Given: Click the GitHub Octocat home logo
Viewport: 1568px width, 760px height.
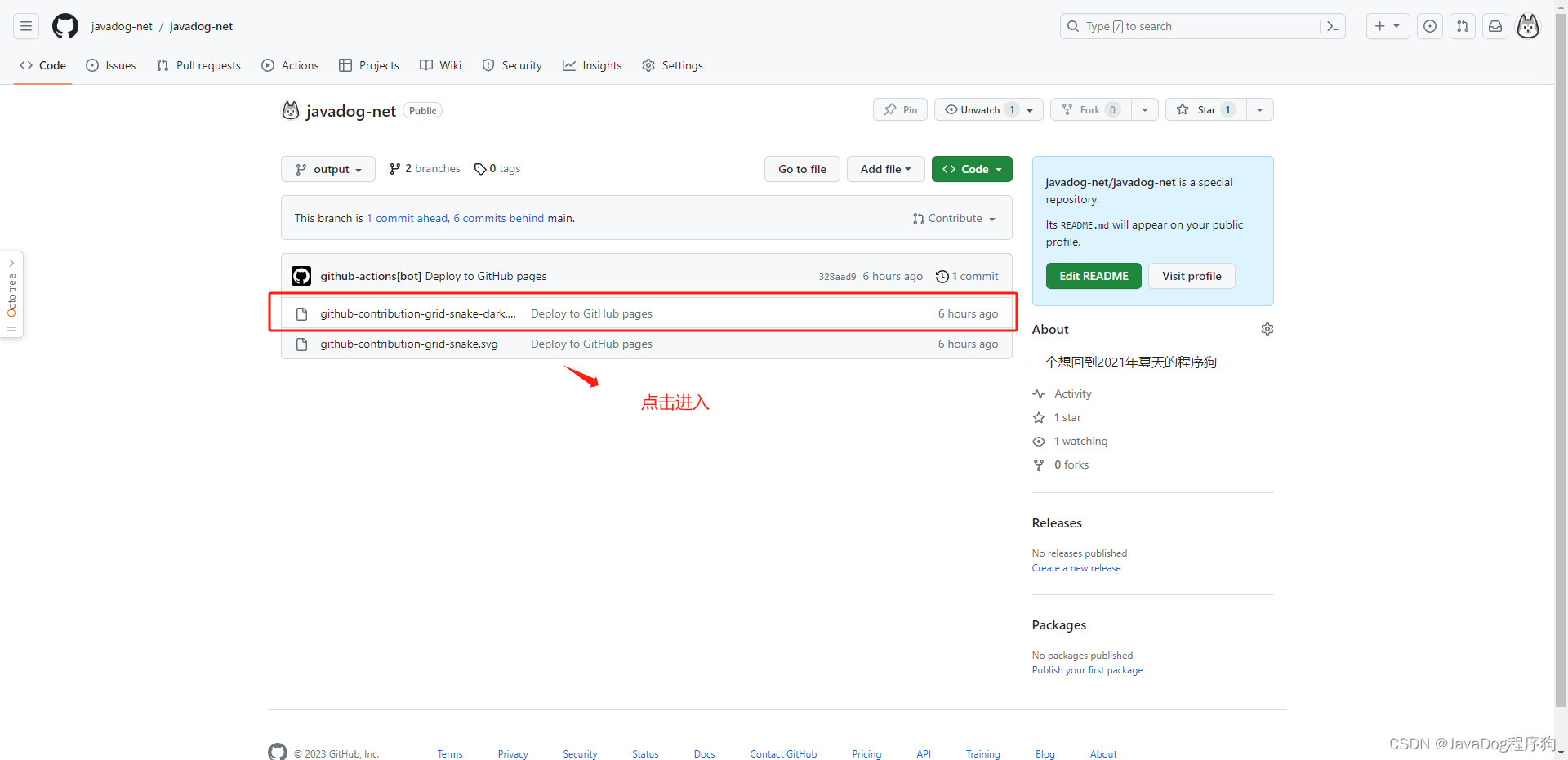Looking at the screenshot, I should click(x=65, y=26).
